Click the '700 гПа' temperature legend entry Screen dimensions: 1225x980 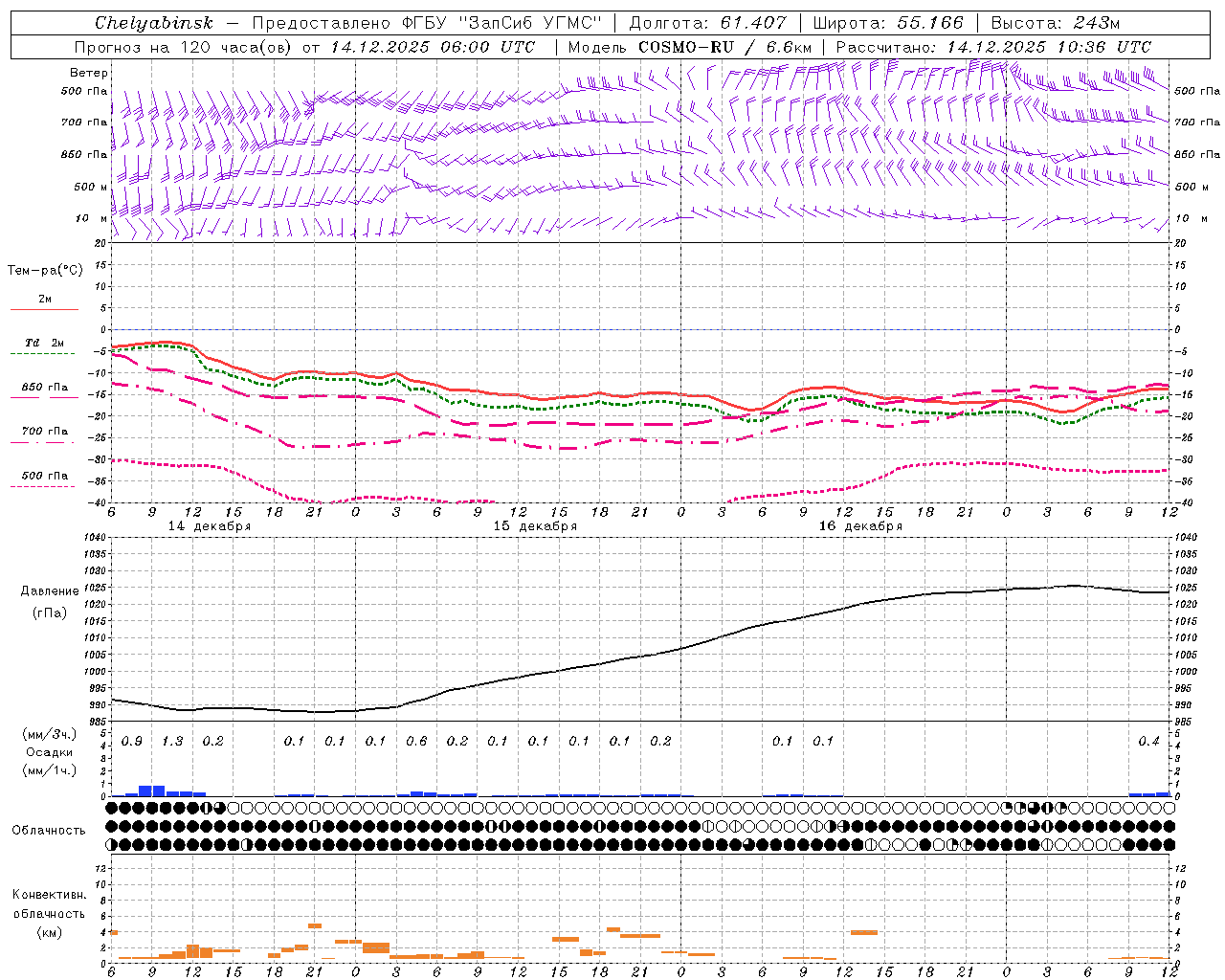tap(44, 432)
